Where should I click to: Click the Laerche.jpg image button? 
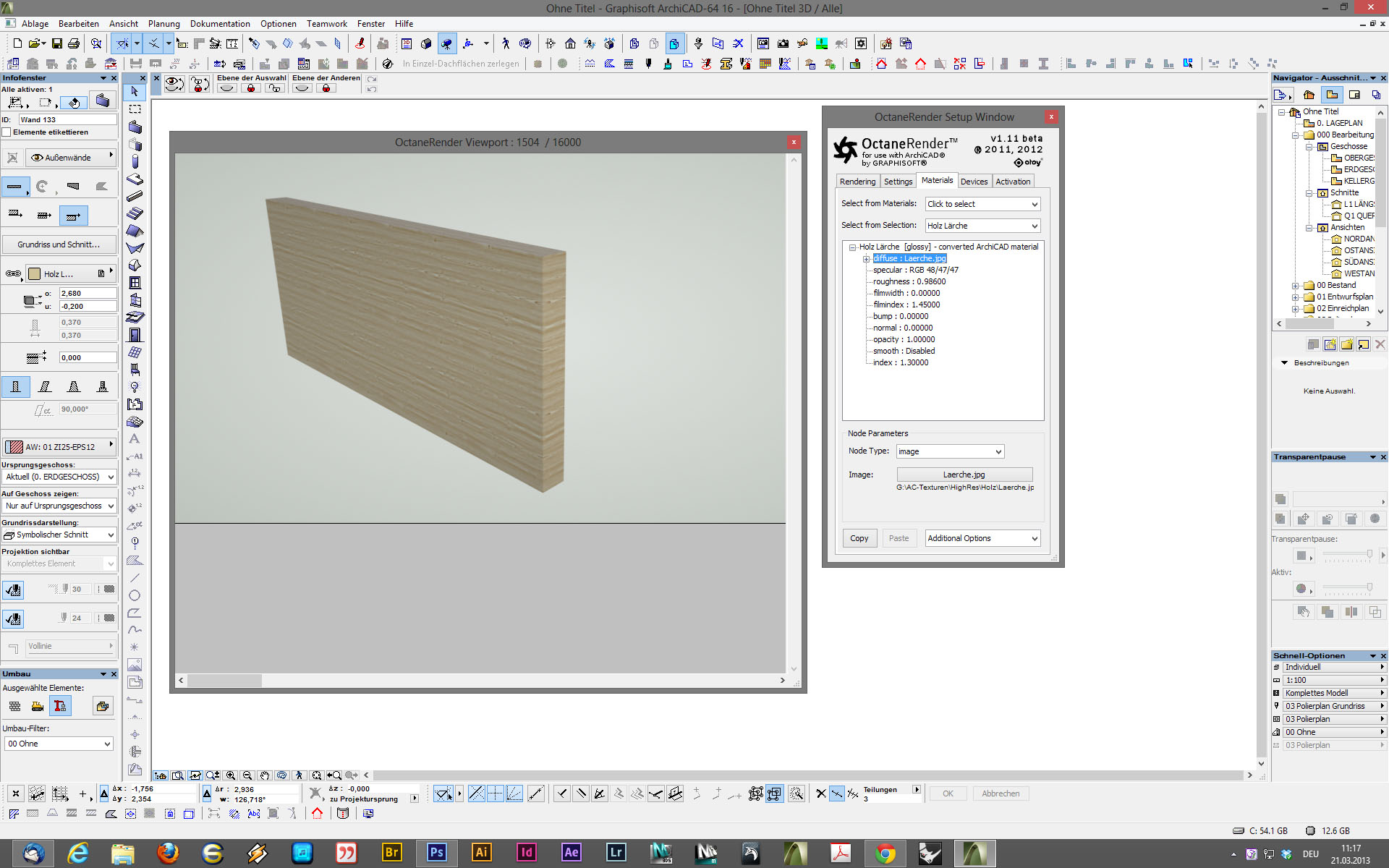(964, 475)
